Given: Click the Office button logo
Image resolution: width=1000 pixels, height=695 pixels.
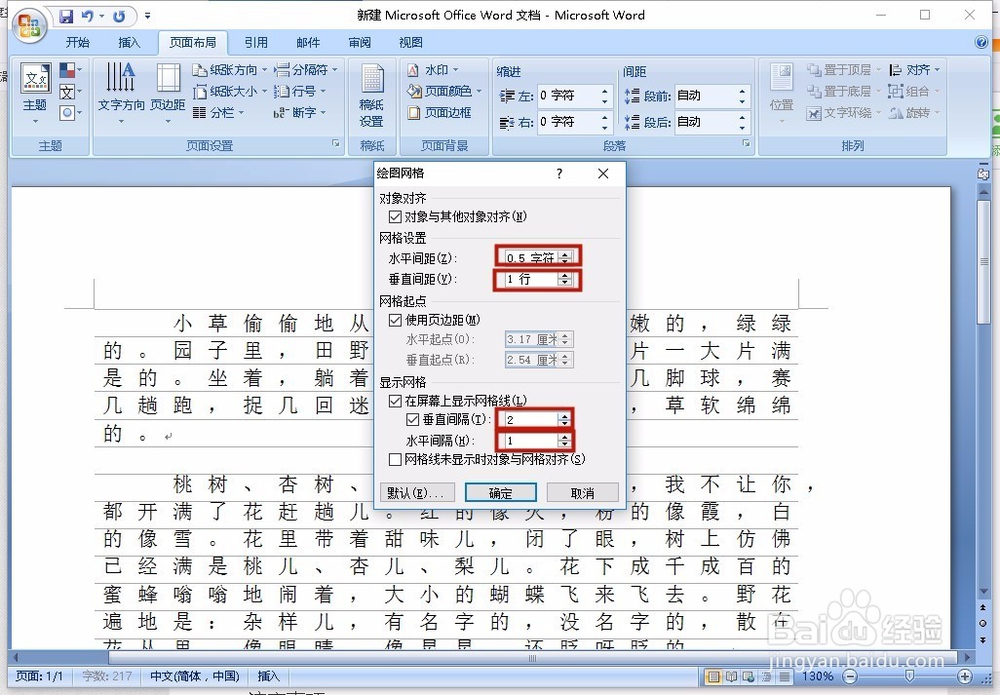Looking at the screenshot, I should click(29, 25).
